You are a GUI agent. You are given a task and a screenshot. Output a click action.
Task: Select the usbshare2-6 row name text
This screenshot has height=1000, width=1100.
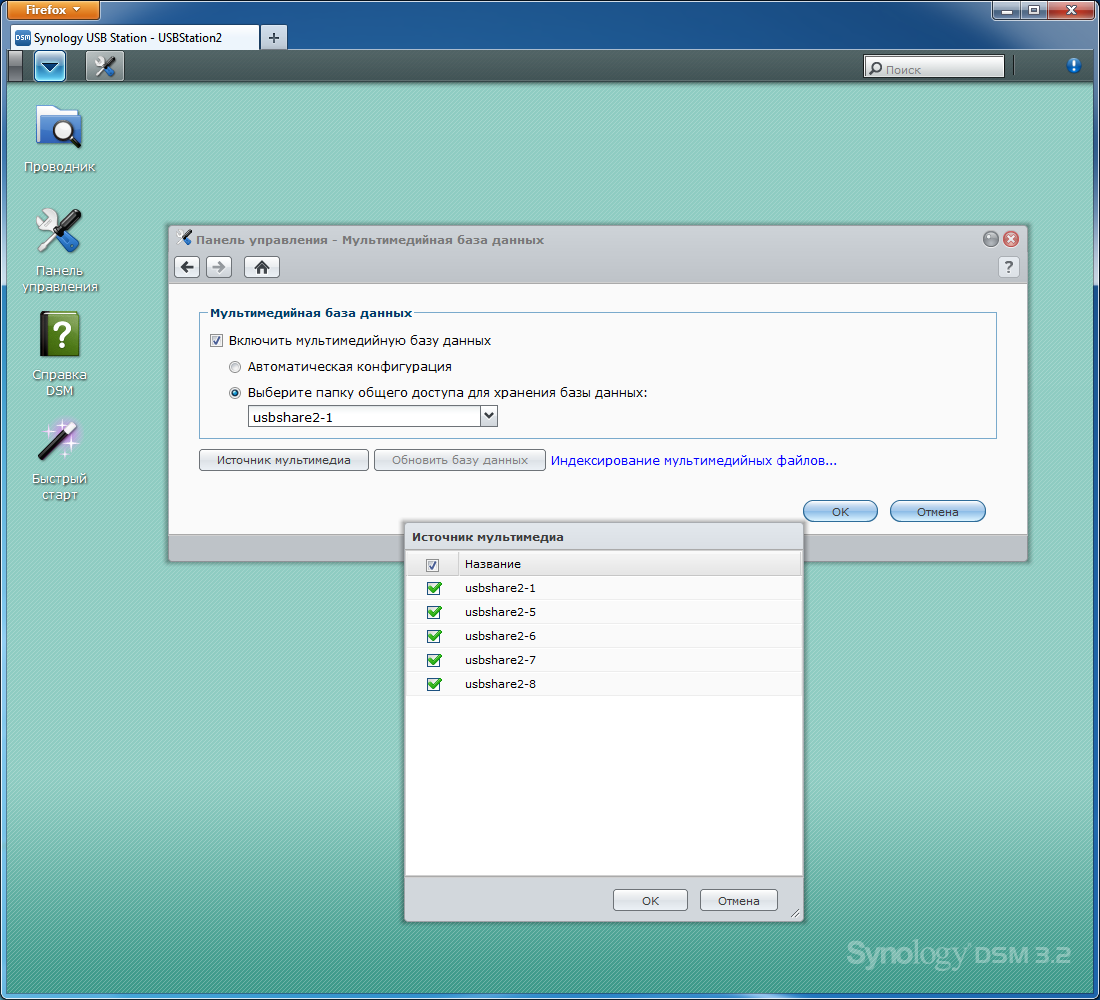pyautogui.click(x=500, y=636)
